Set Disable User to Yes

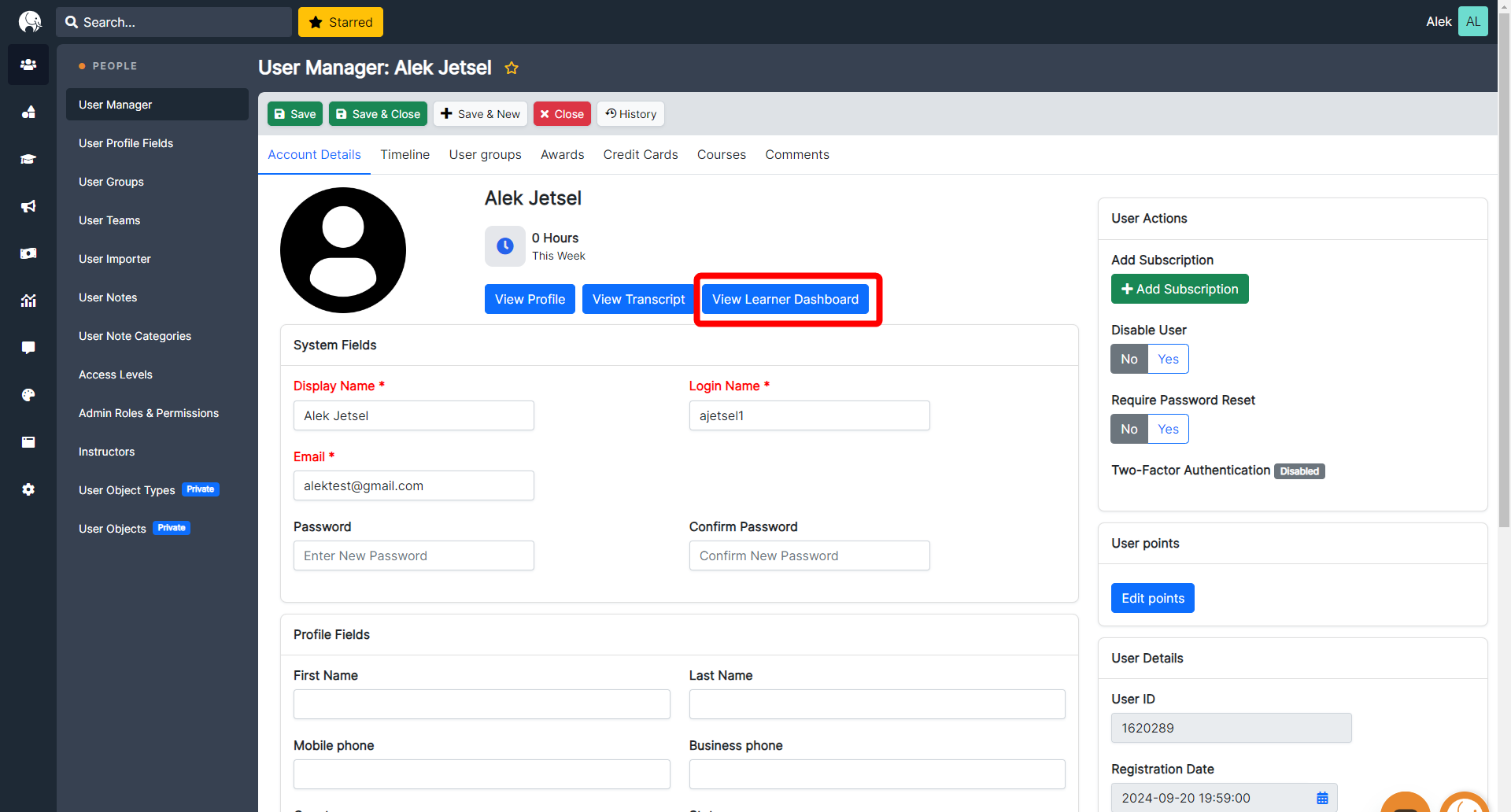point(1168,359)
